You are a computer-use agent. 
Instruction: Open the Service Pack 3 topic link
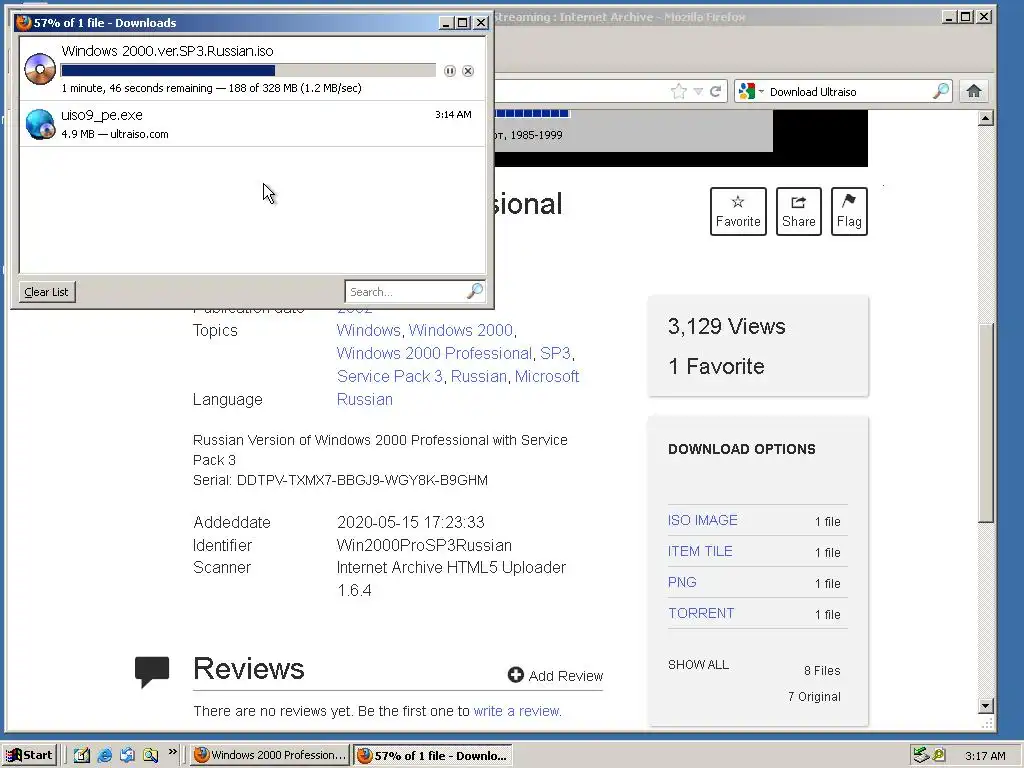pos(390,377)
